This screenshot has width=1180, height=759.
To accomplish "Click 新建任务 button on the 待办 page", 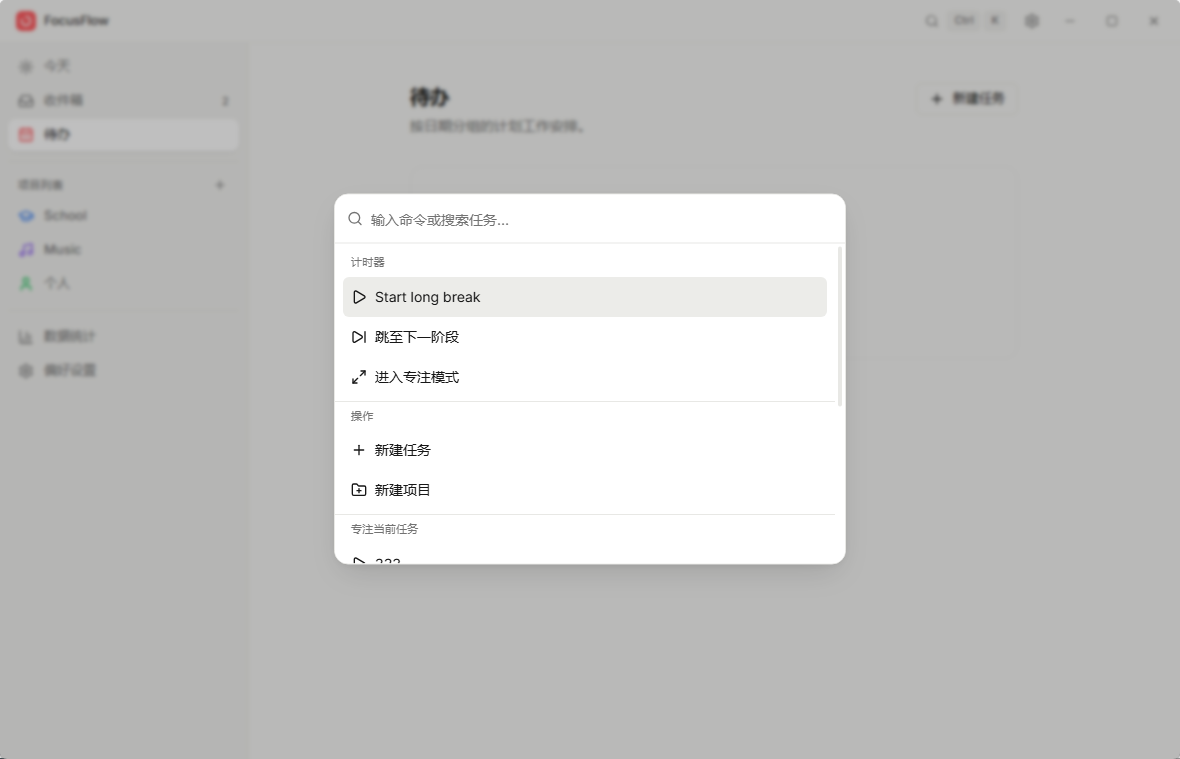I will pos(967,99).
